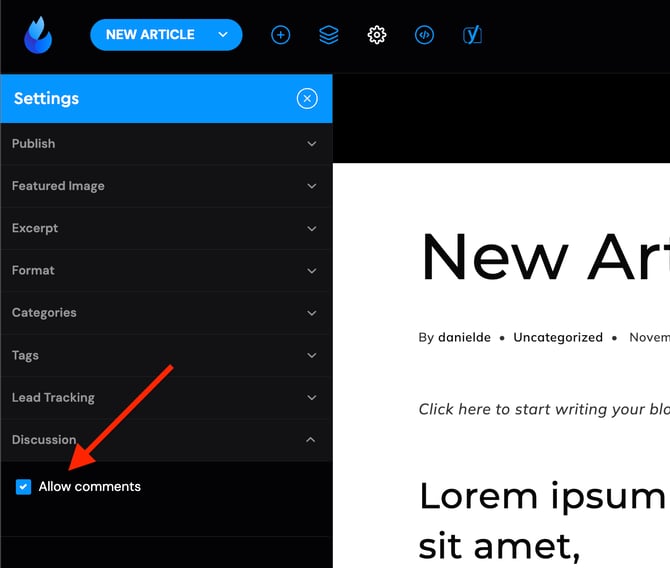Screen dimensions: 670x568
Task: Click the blue flame logo icon
Action: pos(38,35)
